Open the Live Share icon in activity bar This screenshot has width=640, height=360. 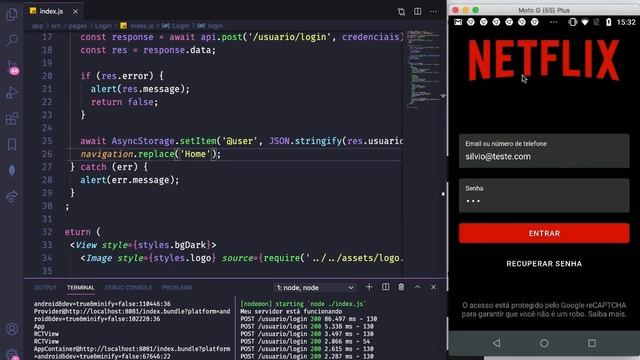click(x=12, y=197)
